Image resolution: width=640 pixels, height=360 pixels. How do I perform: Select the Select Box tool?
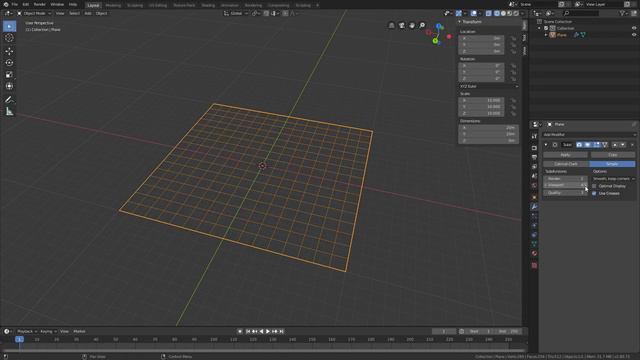[x=9, y=26]
